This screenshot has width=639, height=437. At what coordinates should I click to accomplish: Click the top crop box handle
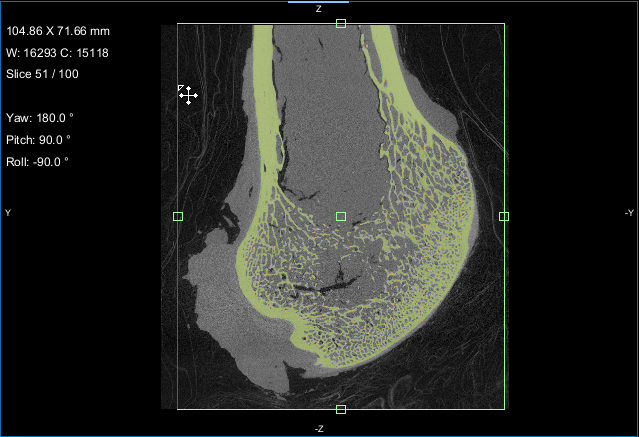[341, 23]
